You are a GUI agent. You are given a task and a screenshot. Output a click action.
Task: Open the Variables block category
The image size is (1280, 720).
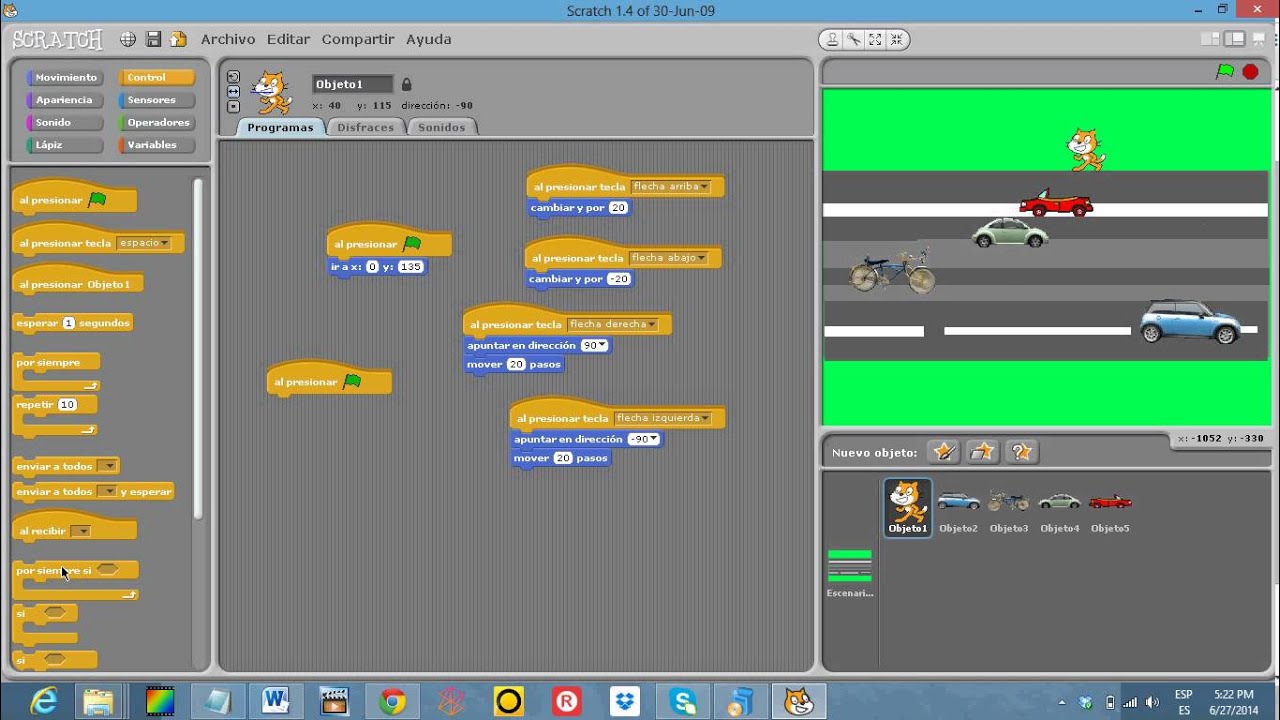(157, 145)
